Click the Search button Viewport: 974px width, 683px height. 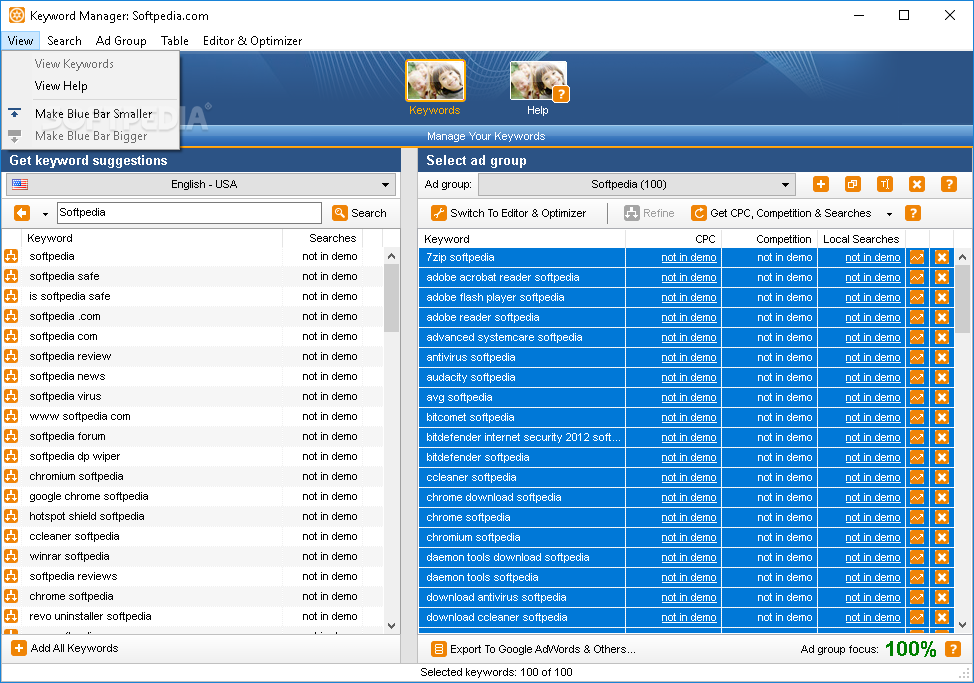(x=360, y=213)
